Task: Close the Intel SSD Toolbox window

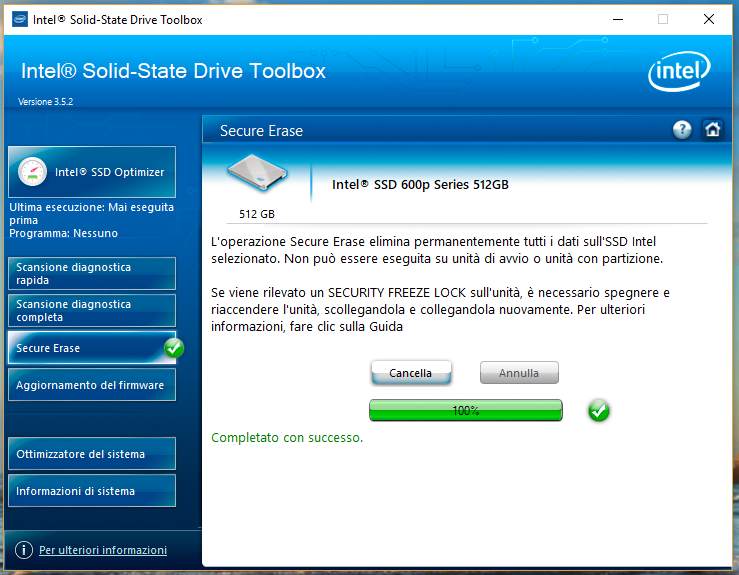Action: click(708, 19)
